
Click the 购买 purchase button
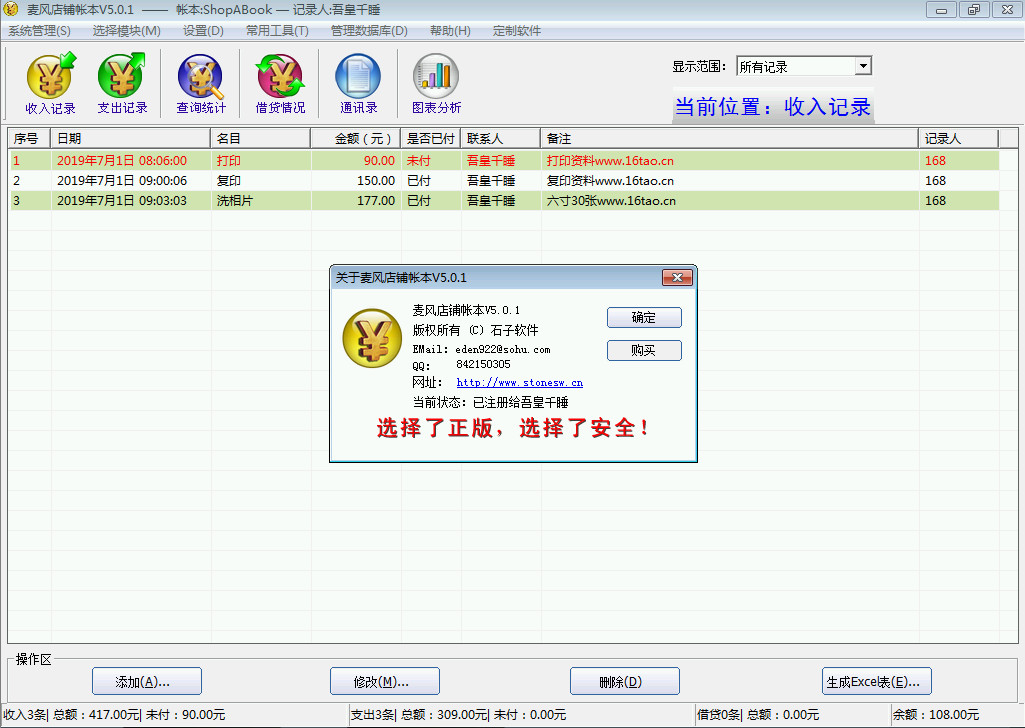[644, 350]
